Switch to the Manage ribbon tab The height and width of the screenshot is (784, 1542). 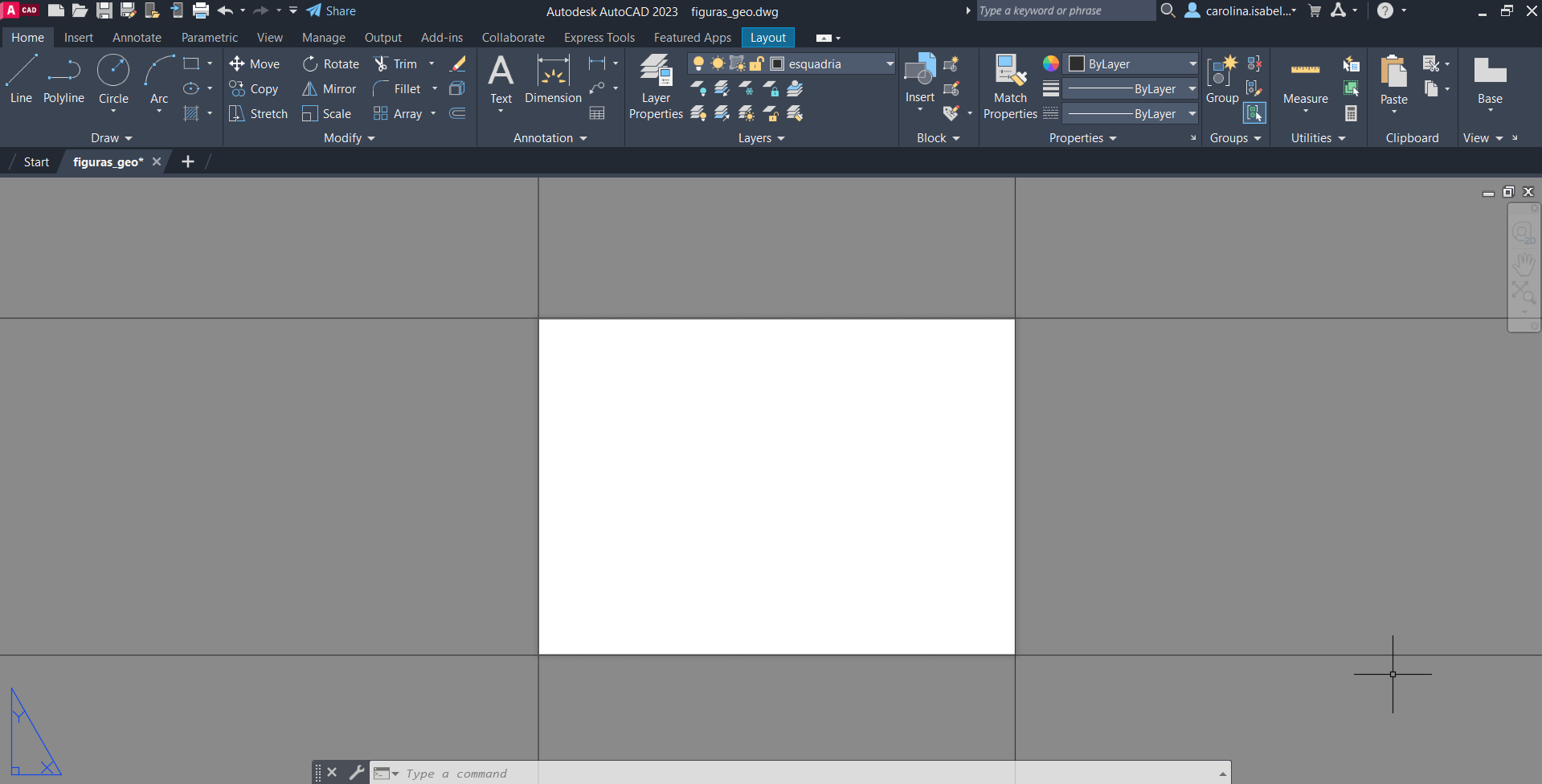tap(324, 38)
